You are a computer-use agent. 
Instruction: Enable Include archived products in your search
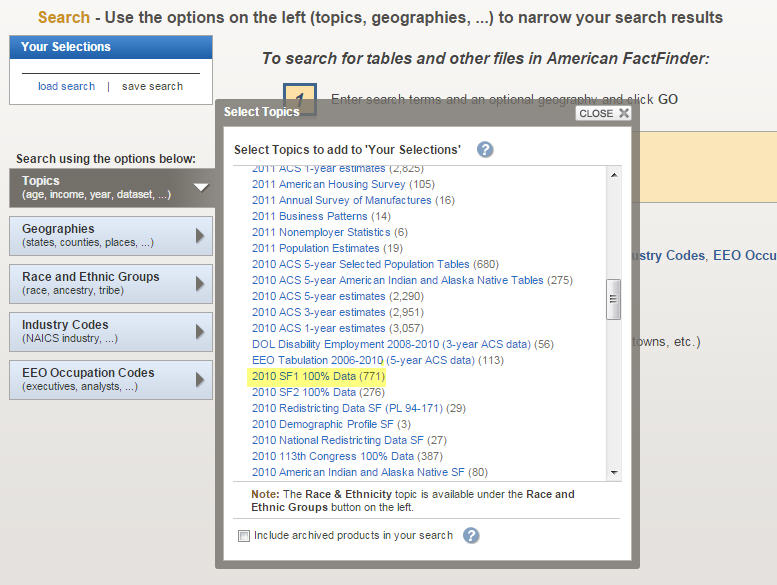(x=244, y=536)
